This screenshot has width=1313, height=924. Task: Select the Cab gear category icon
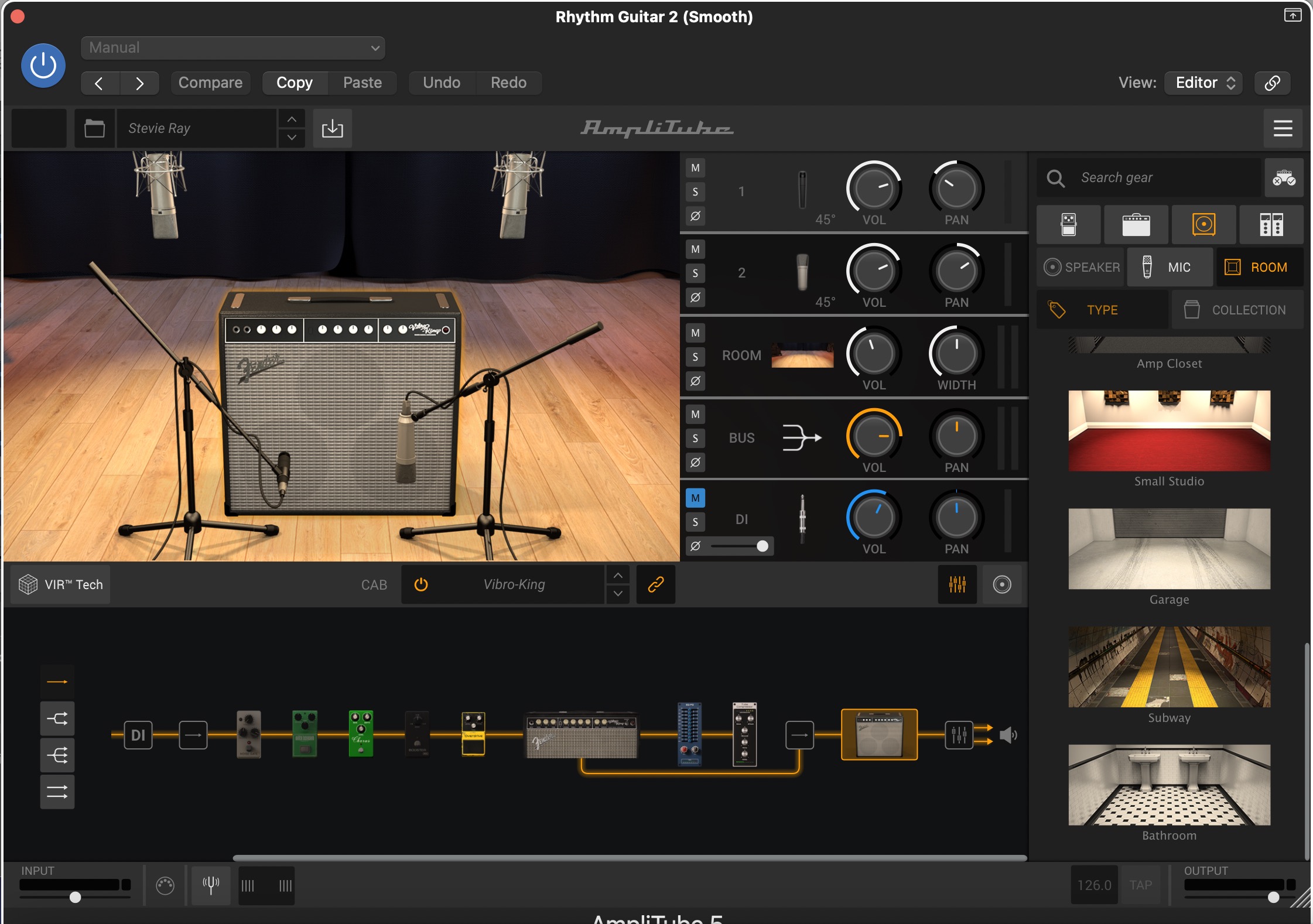(1203, 225)
